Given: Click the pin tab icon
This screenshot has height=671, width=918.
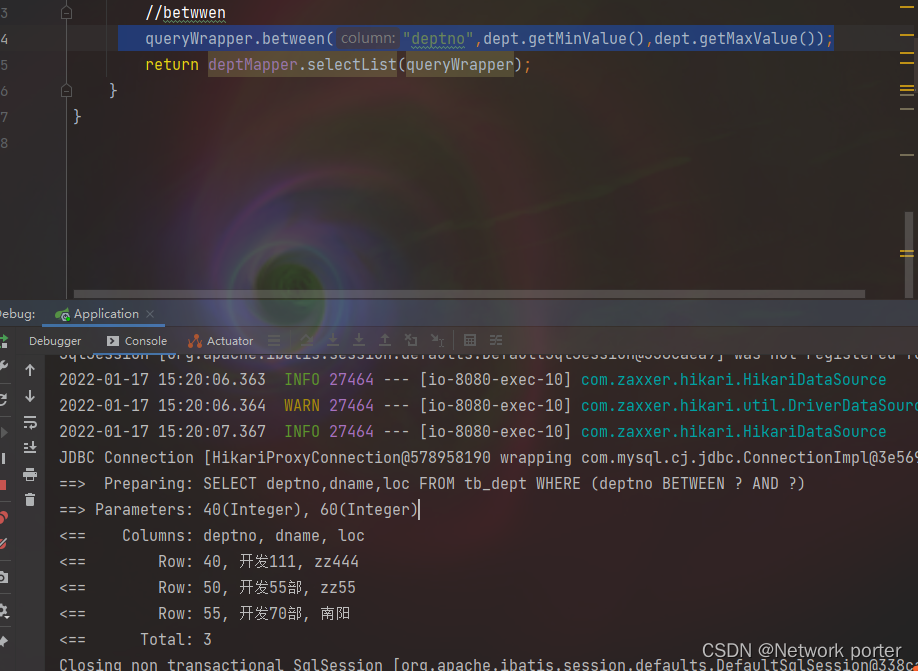Looking at the screenshot, I should (x=4, y=641).
